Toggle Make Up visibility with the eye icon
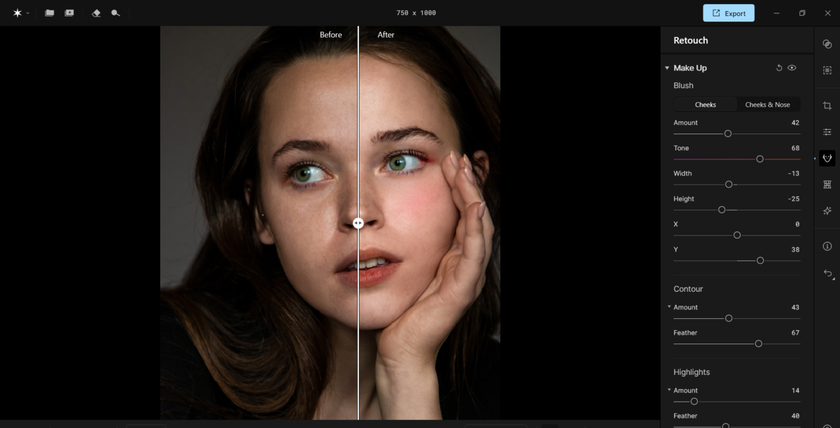840x428 pixels. click(792, 68)
